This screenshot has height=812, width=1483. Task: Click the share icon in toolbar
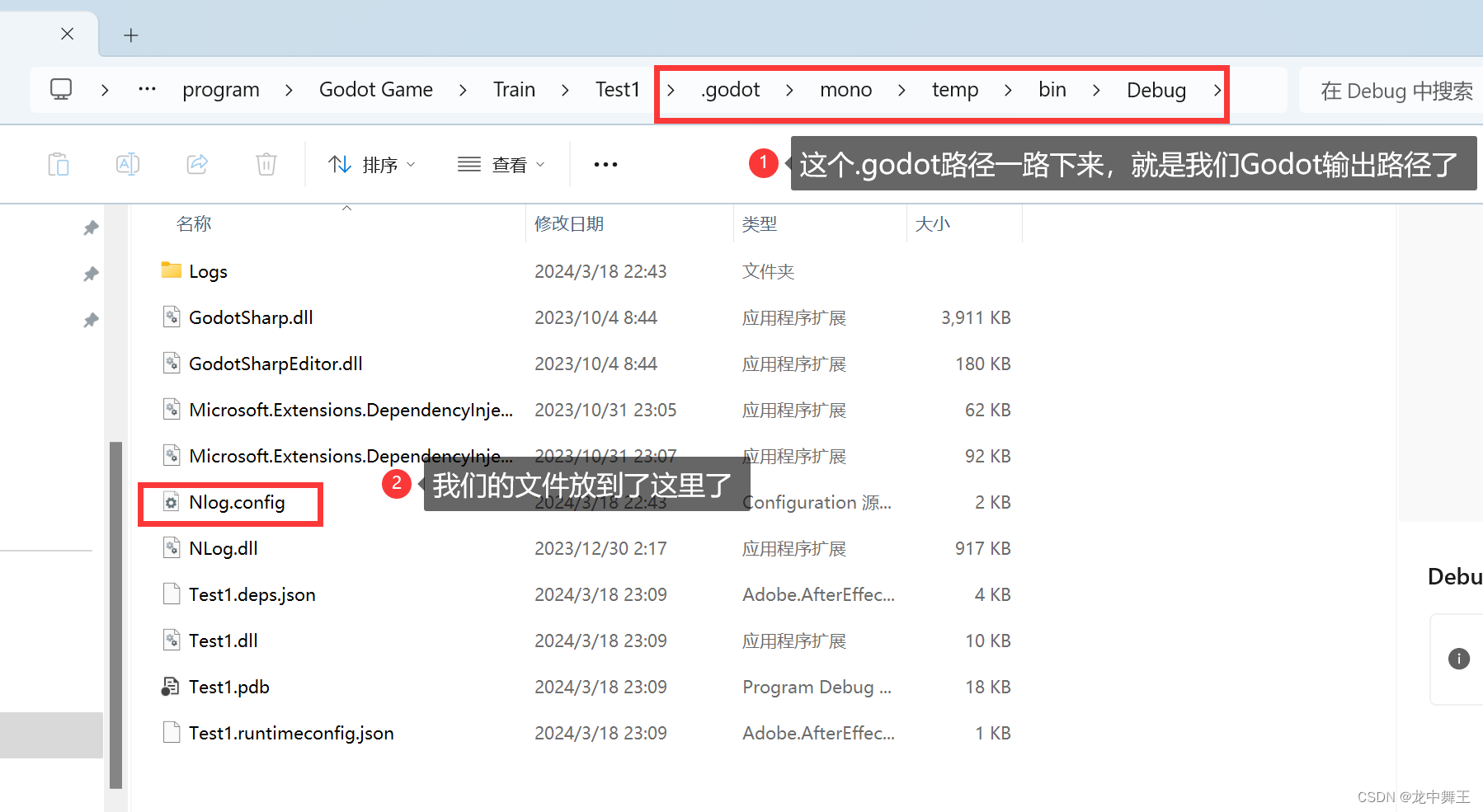click(197, 164)
